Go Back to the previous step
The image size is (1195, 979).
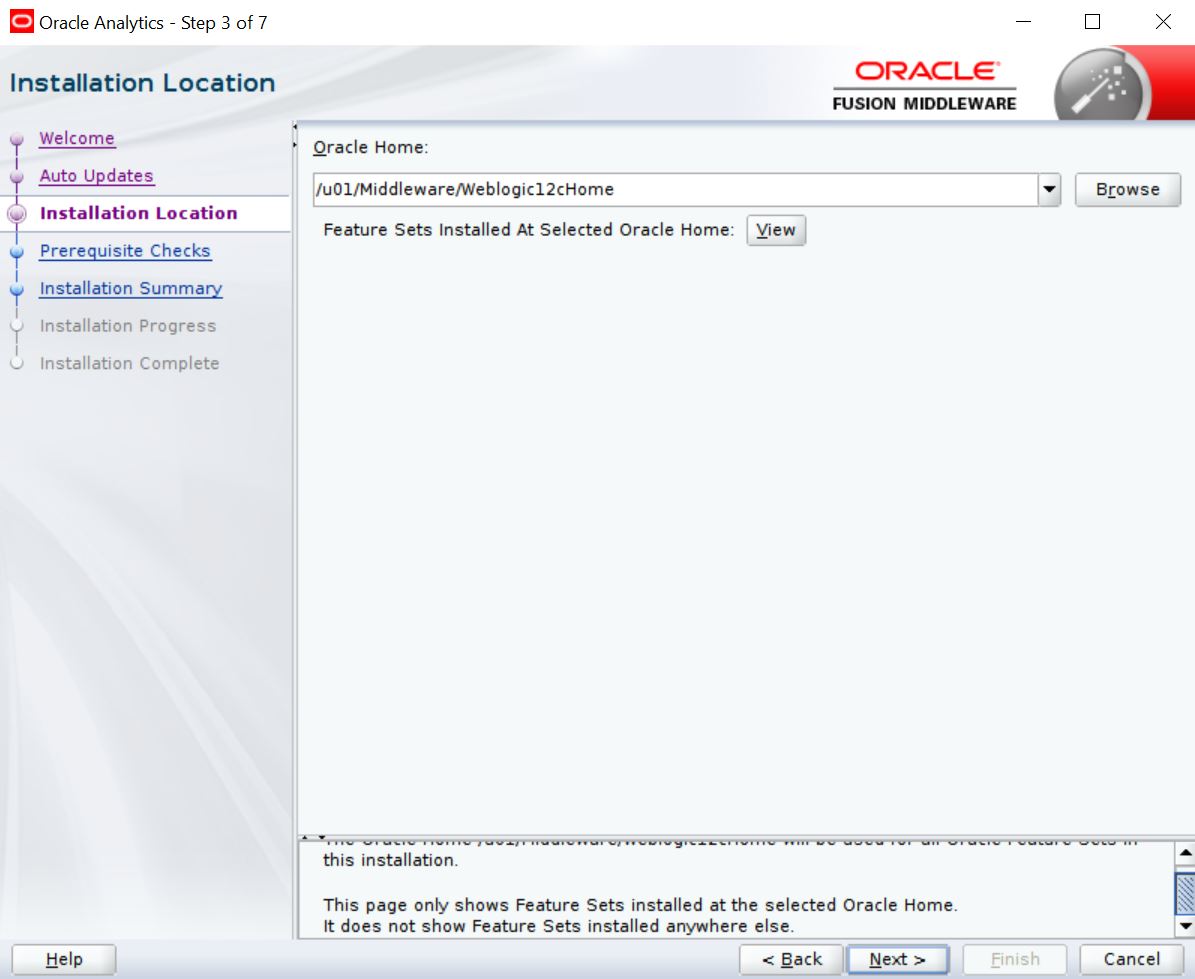(791, 959)
